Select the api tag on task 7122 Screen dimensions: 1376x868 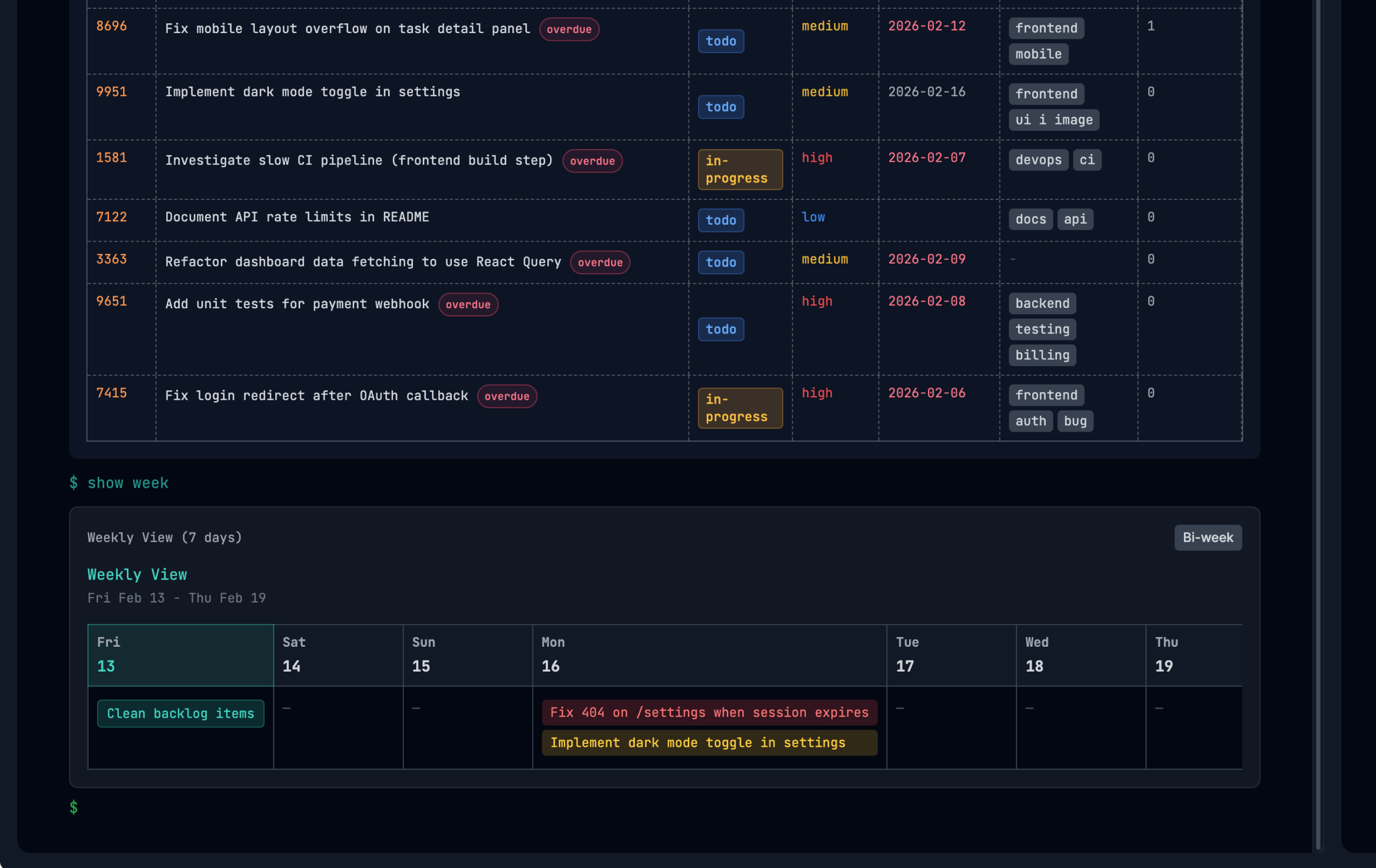pos(1075,219)
